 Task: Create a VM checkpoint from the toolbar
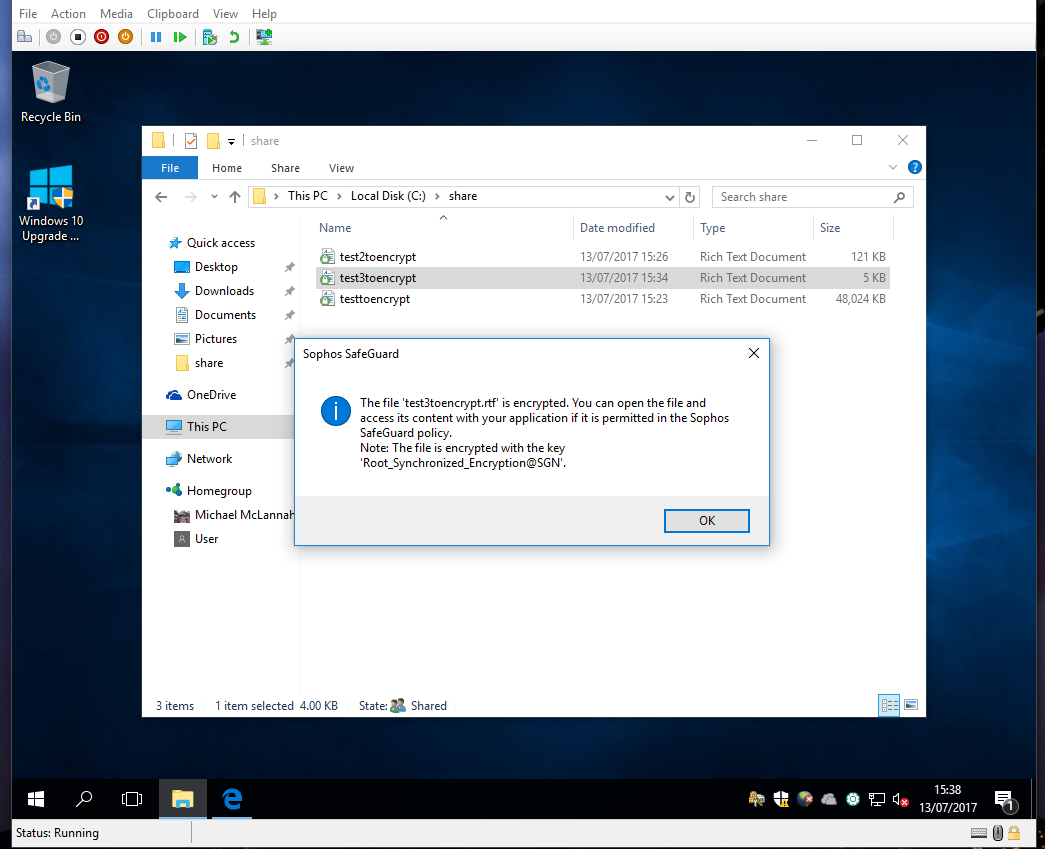(x=210, y=37)
